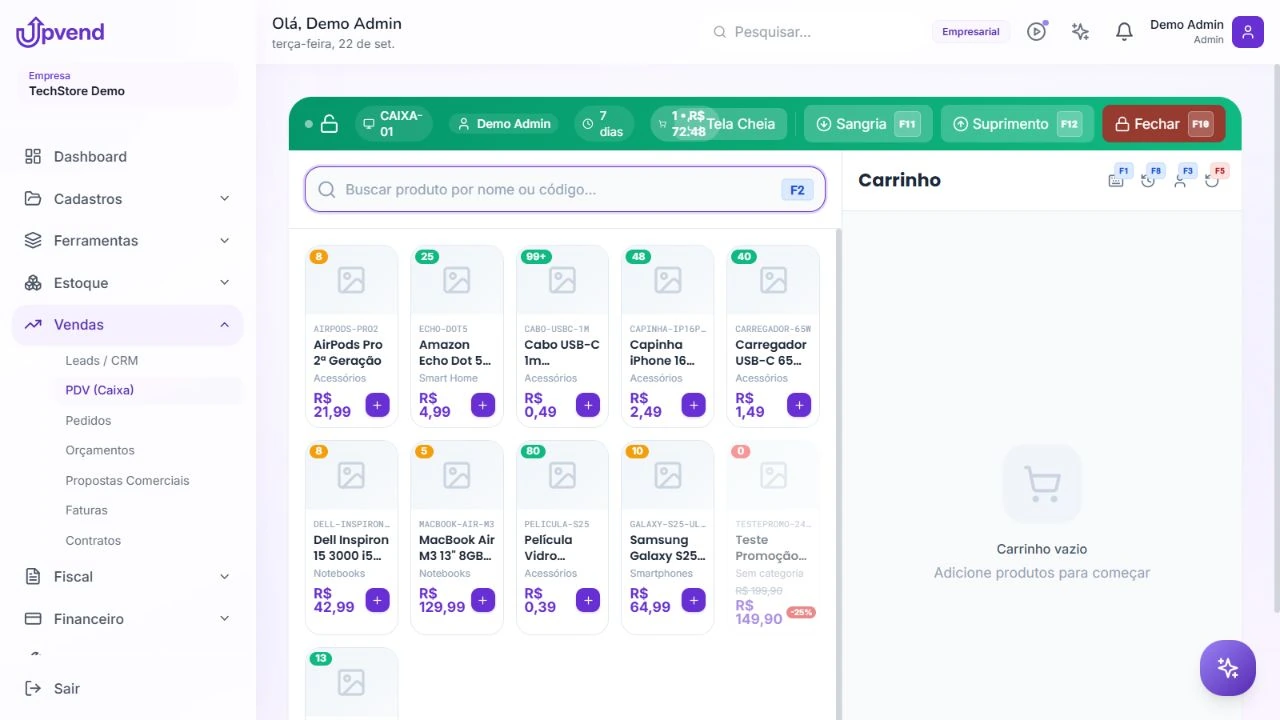
Task: Click the Pesquisar field in header
Action: (x=810, y=32)
